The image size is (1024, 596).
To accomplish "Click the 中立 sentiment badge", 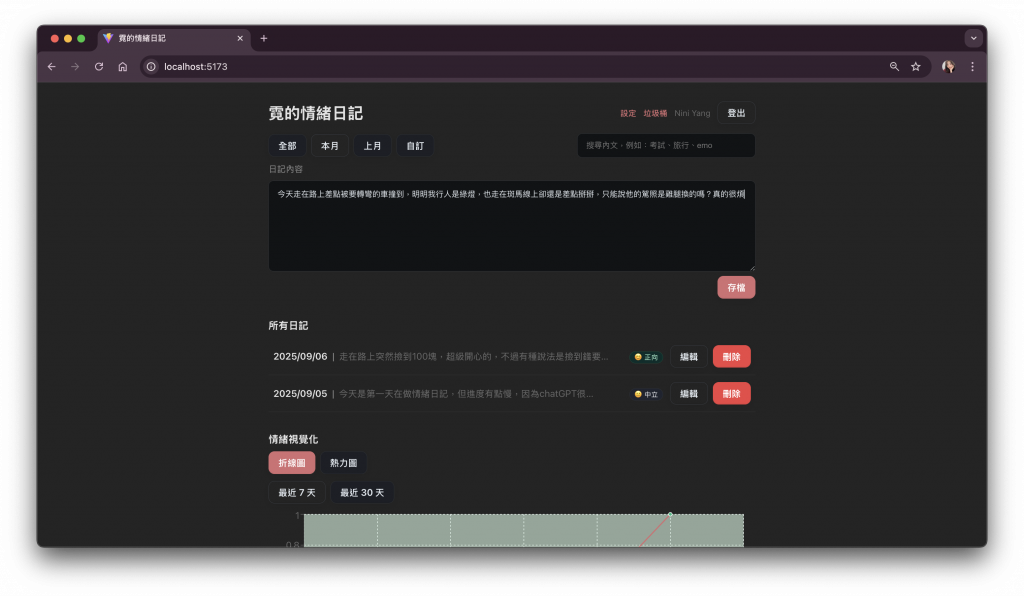I will pyautogui.click(x=647, y=394).
